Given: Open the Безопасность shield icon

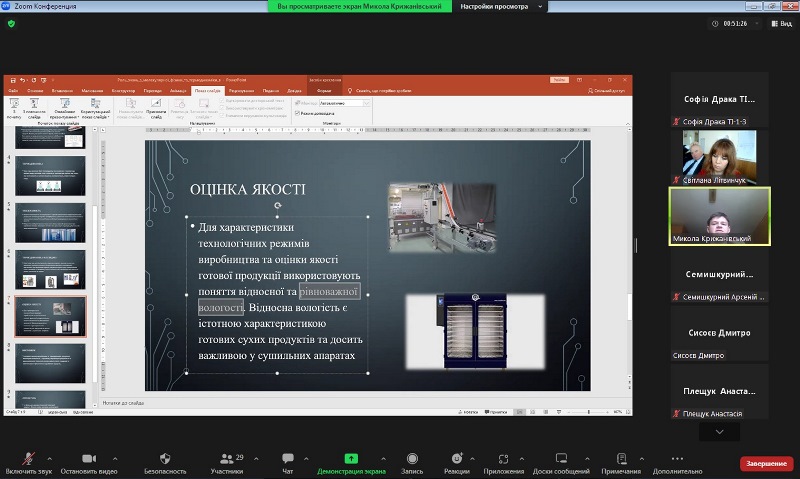Looking at the screenshot, I should 165,457.
